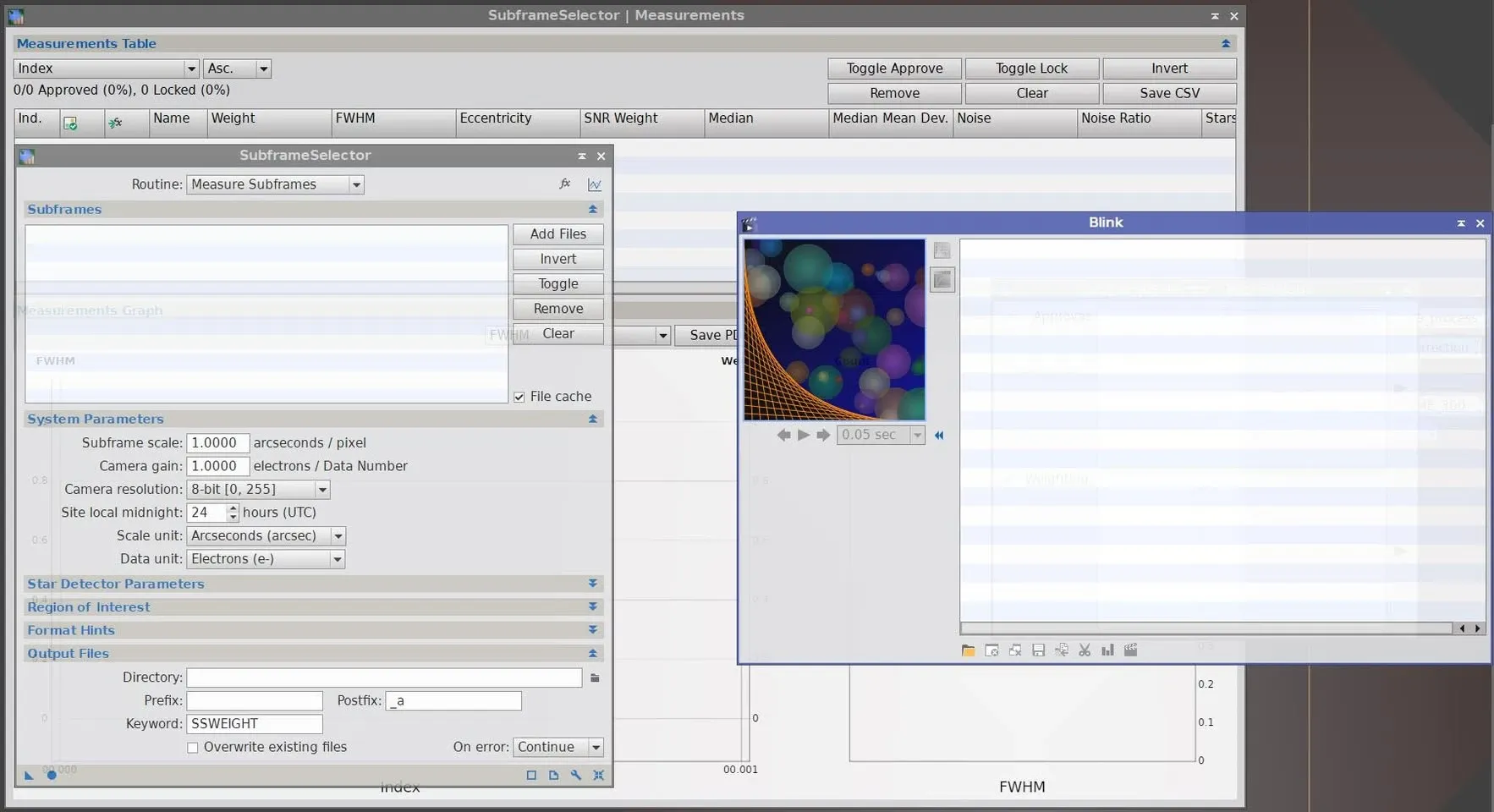This screenshot has width=1494, height=812.
Task: Click the Apply Global circle icon
Action: coord(52,775)
